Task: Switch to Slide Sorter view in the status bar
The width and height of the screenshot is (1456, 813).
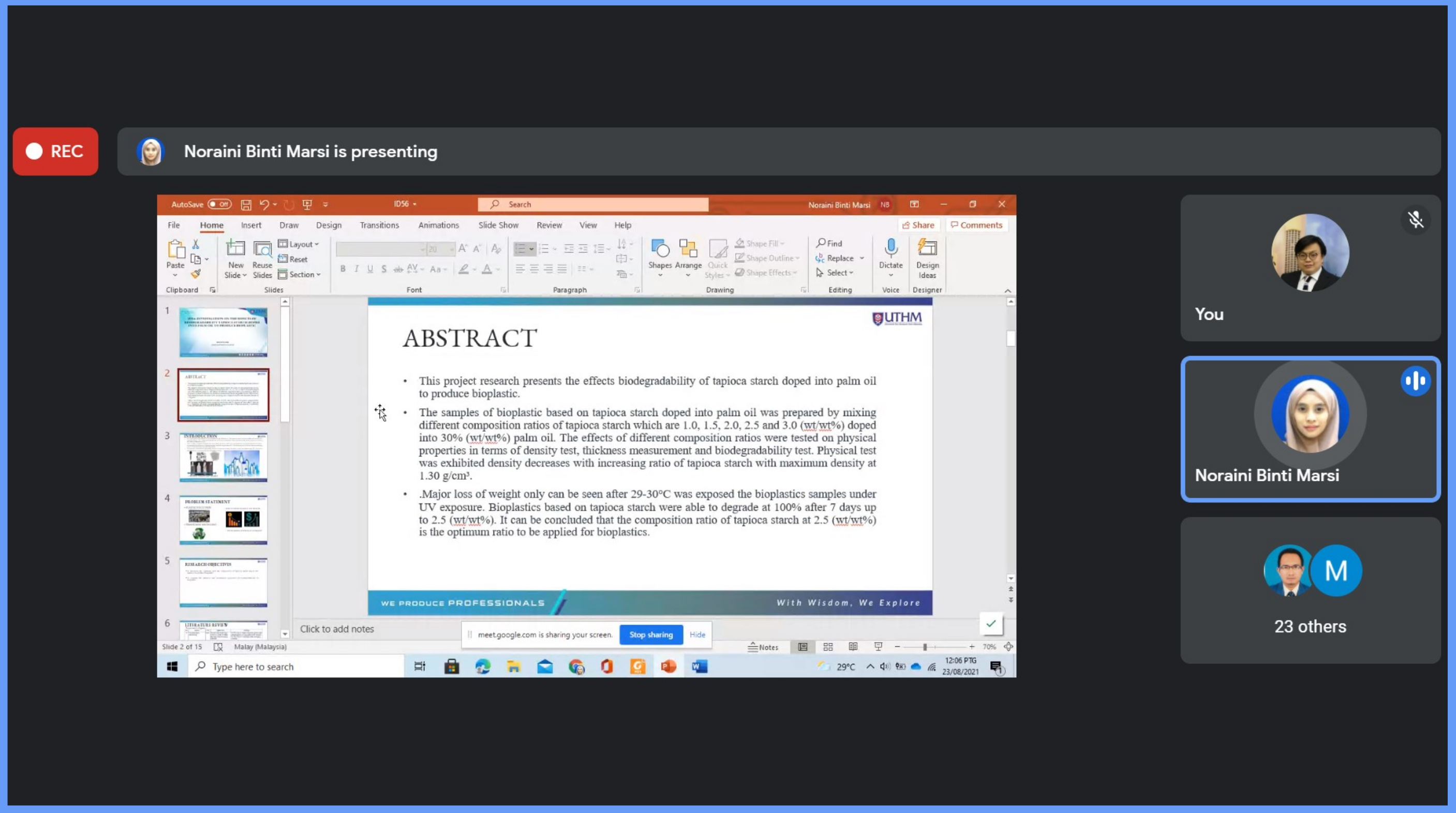Action: point(828,647)
